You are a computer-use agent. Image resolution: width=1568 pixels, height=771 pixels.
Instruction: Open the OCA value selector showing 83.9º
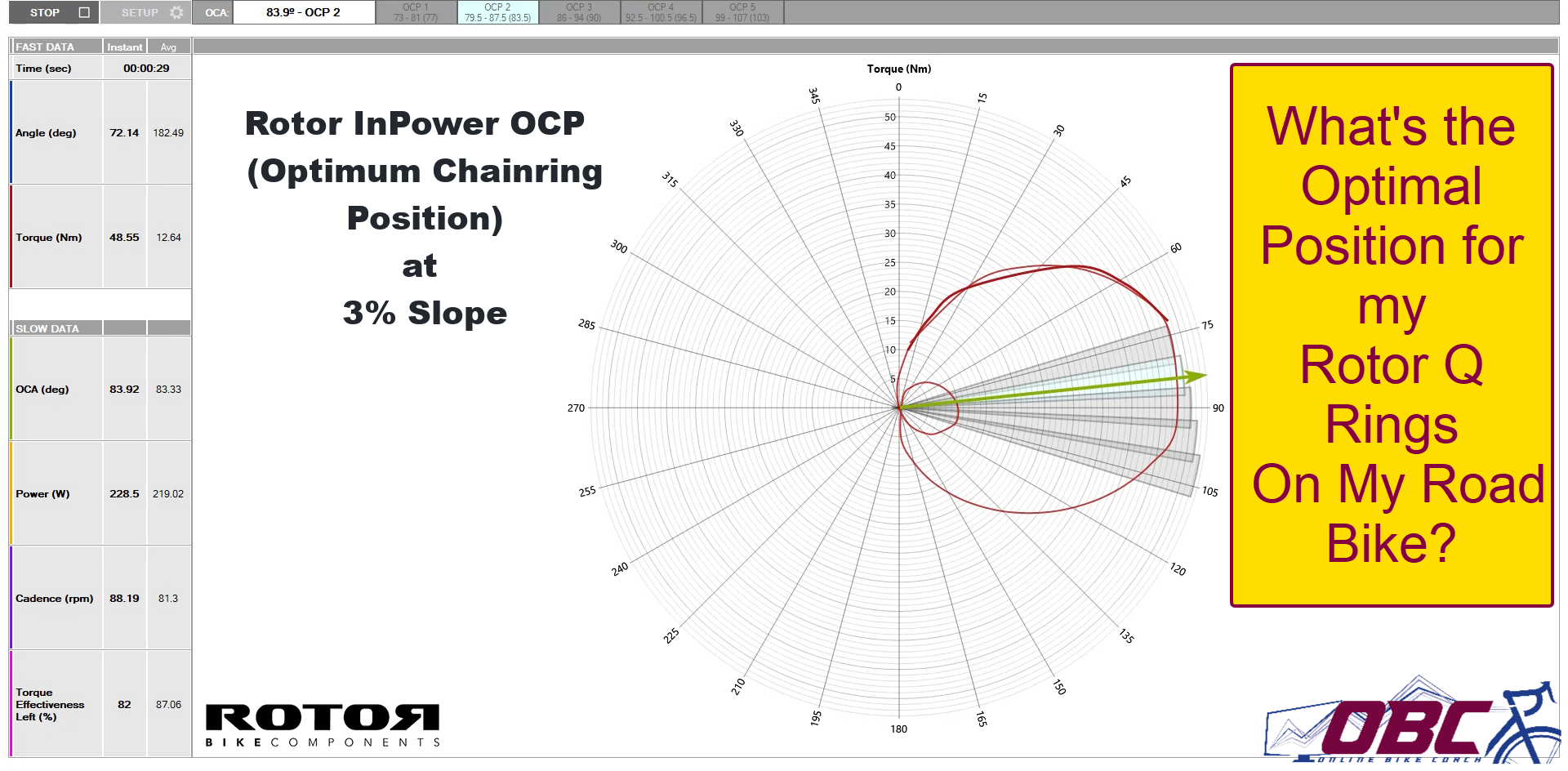[x=303, y=11]
